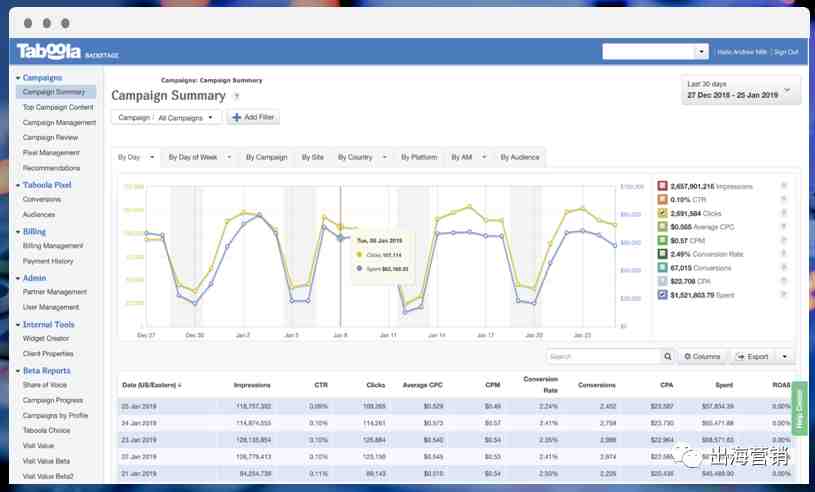The width and height of the screenshot is (815, 492).
Task: Collapse the Taboola Pixel sidebar section
Action: point(18,185)
